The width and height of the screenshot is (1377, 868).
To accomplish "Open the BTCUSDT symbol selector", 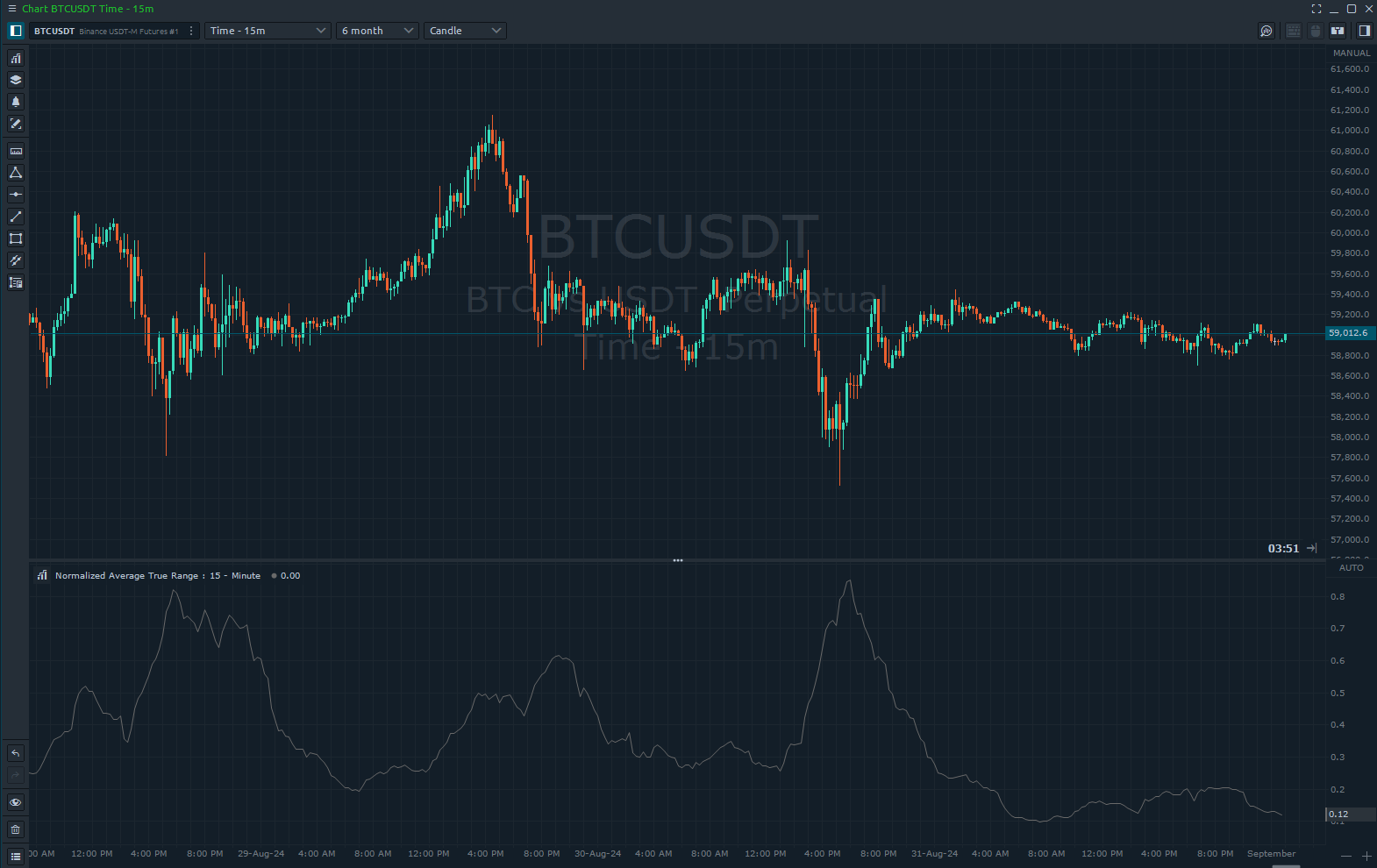I will tap(106, 31).
